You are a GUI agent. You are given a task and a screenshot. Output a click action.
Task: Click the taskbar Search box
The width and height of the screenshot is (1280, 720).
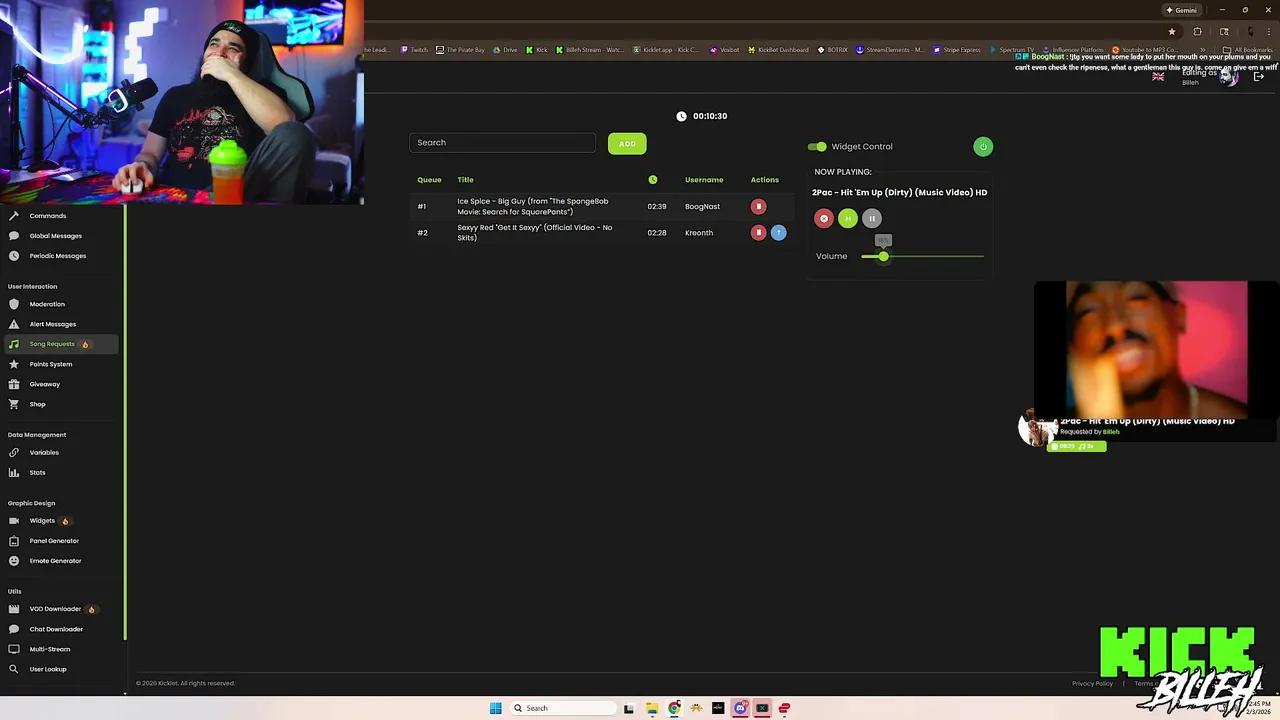click(x=561, y=708)
